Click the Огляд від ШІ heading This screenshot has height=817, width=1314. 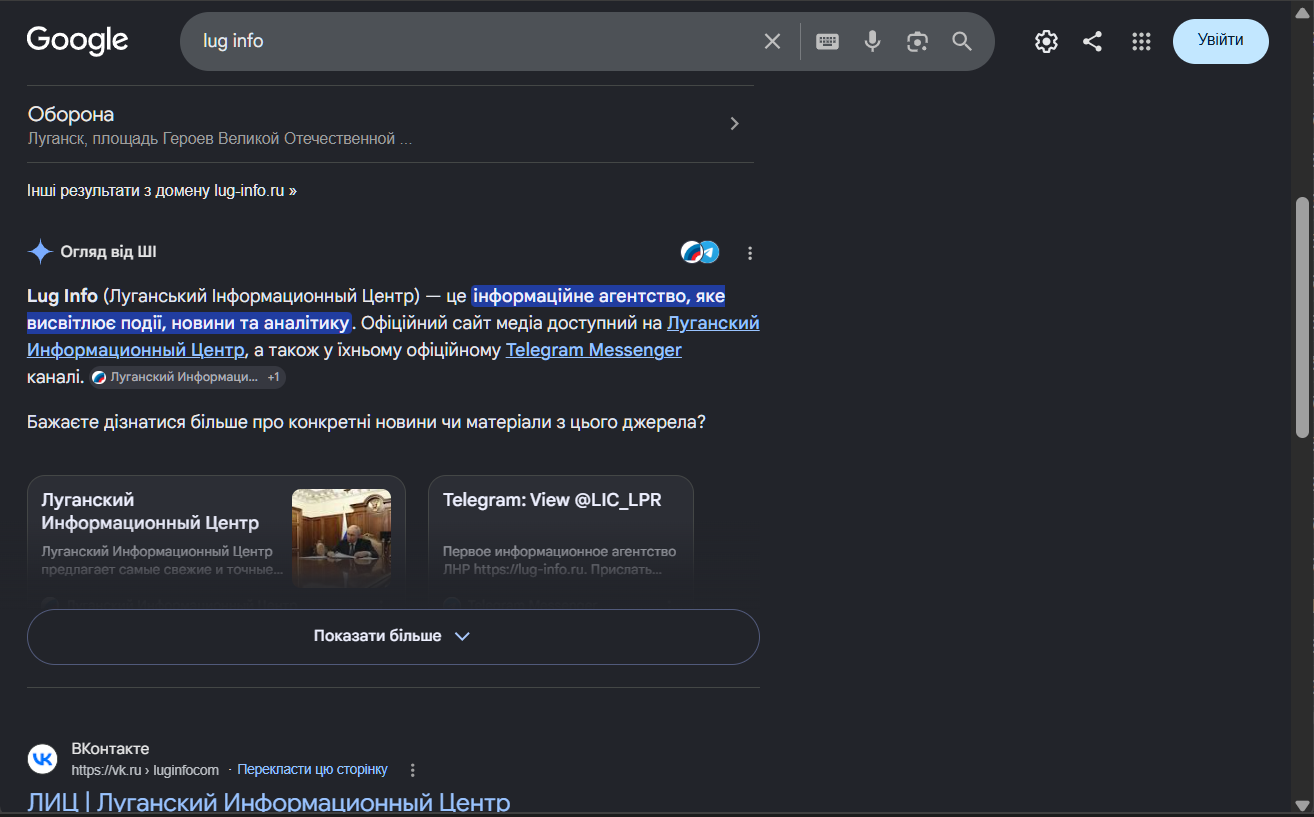108,252
